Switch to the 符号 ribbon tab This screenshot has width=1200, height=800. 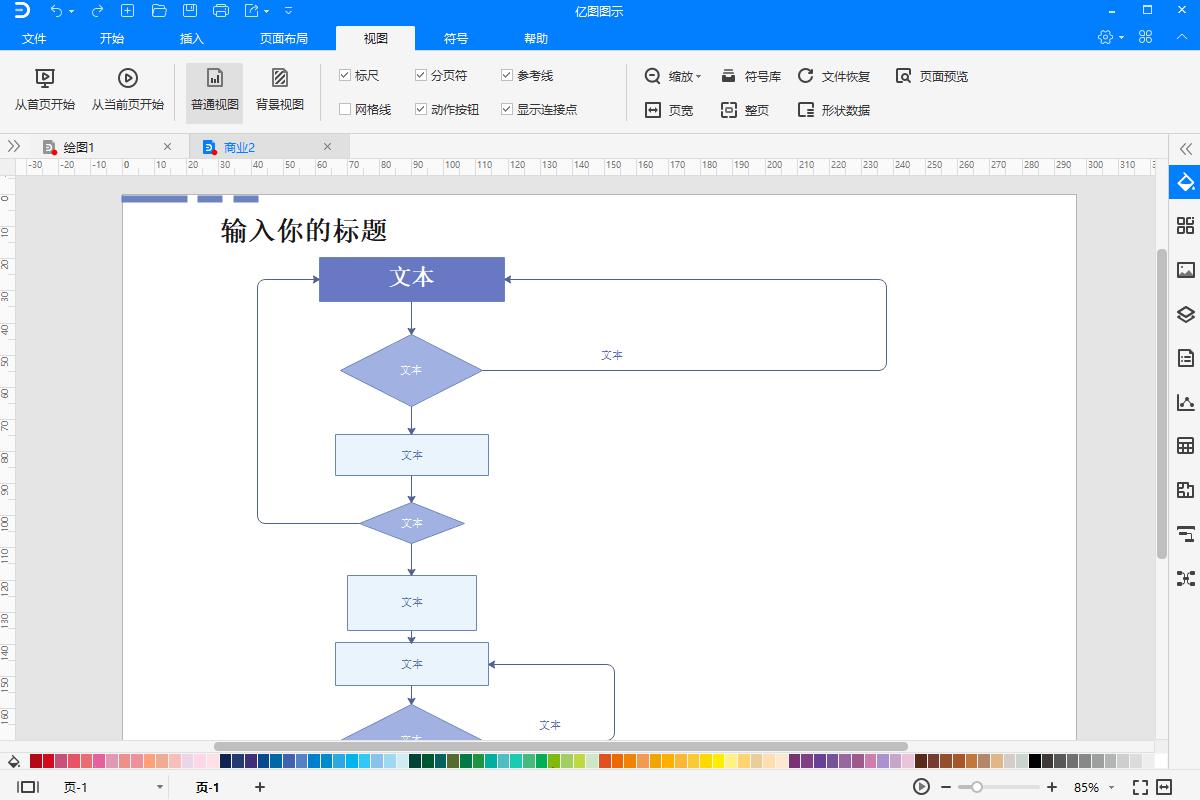pyautogui.click(x=455, y=38)
